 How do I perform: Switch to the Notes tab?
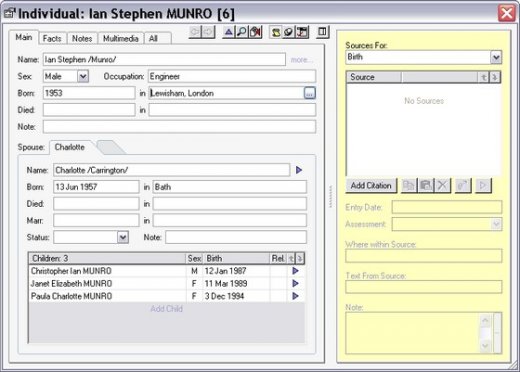82,39
